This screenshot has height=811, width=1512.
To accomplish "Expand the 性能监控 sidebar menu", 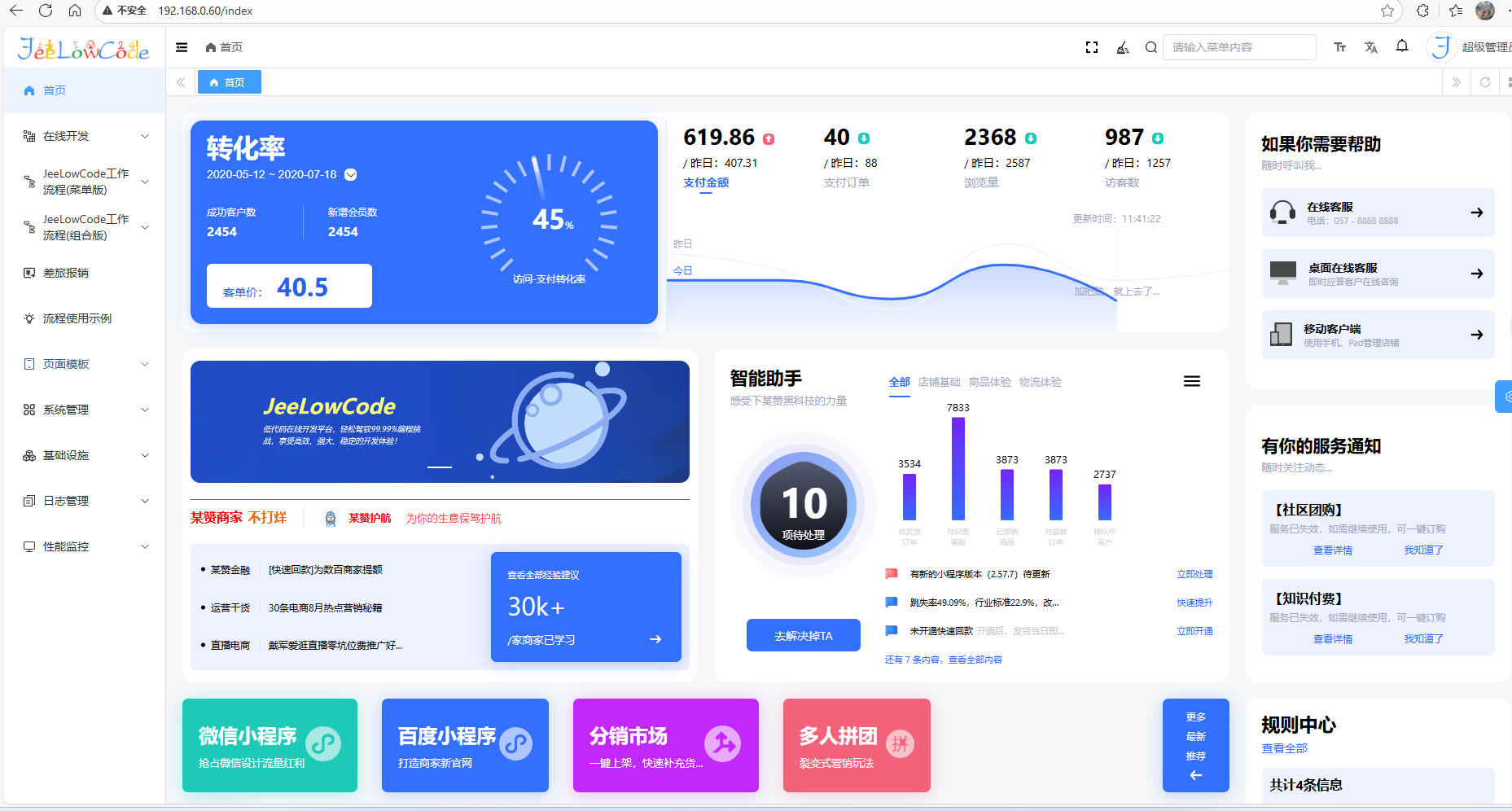I will 84,546.
